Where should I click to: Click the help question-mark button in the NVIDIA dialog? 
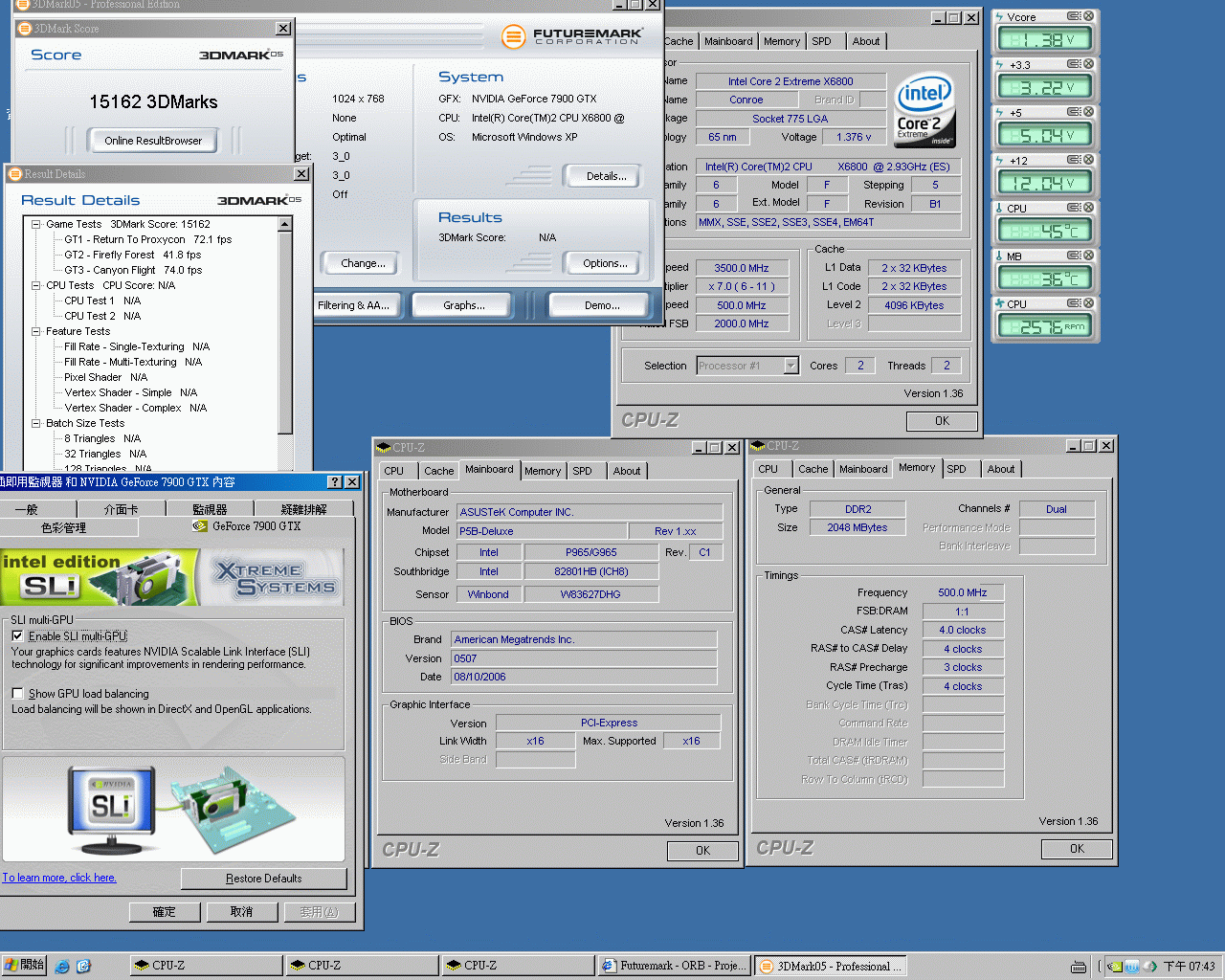[334, 482]
